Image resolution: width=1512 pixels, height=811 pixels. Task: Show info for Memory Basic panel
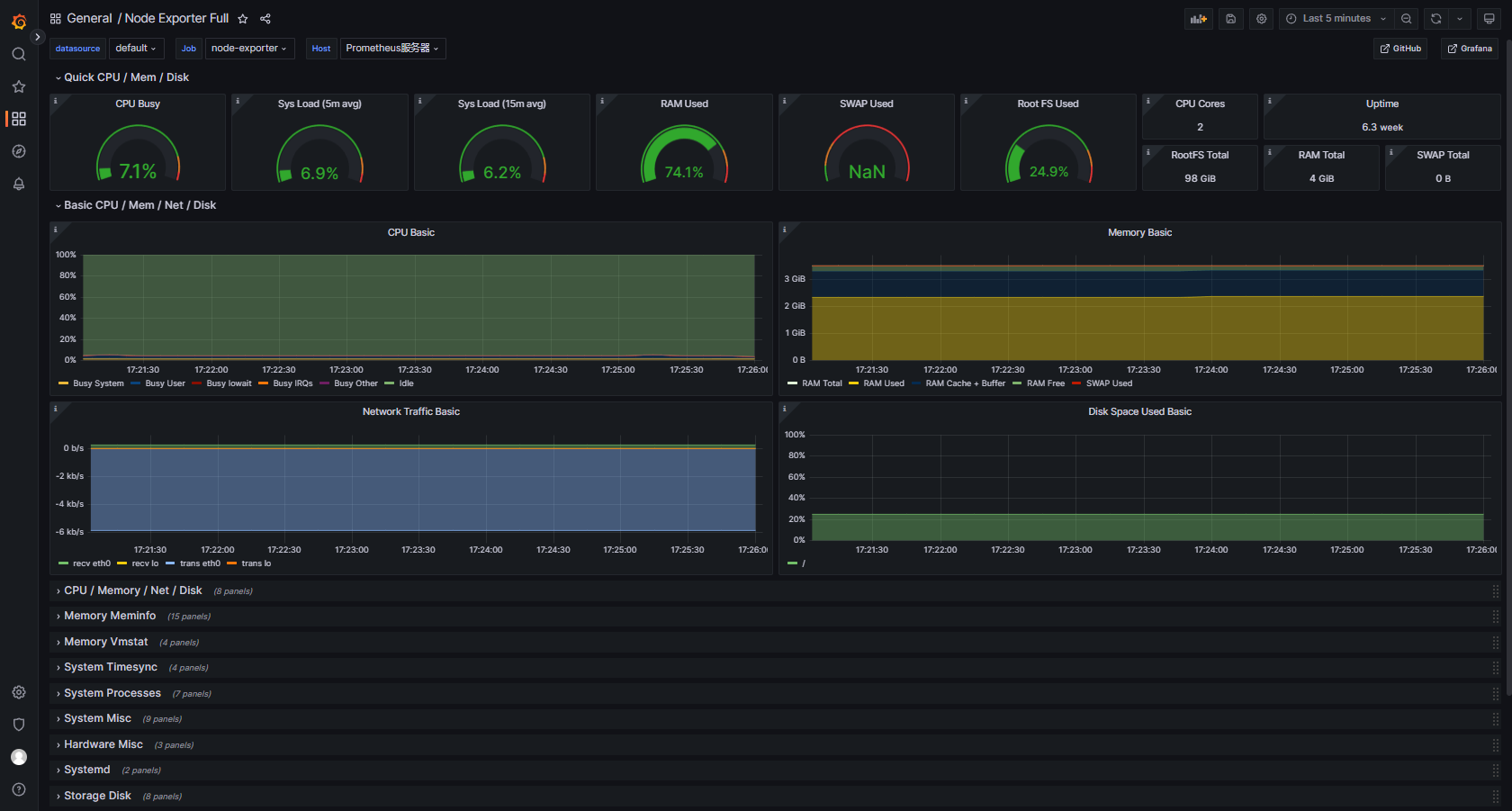pos(785,230)
